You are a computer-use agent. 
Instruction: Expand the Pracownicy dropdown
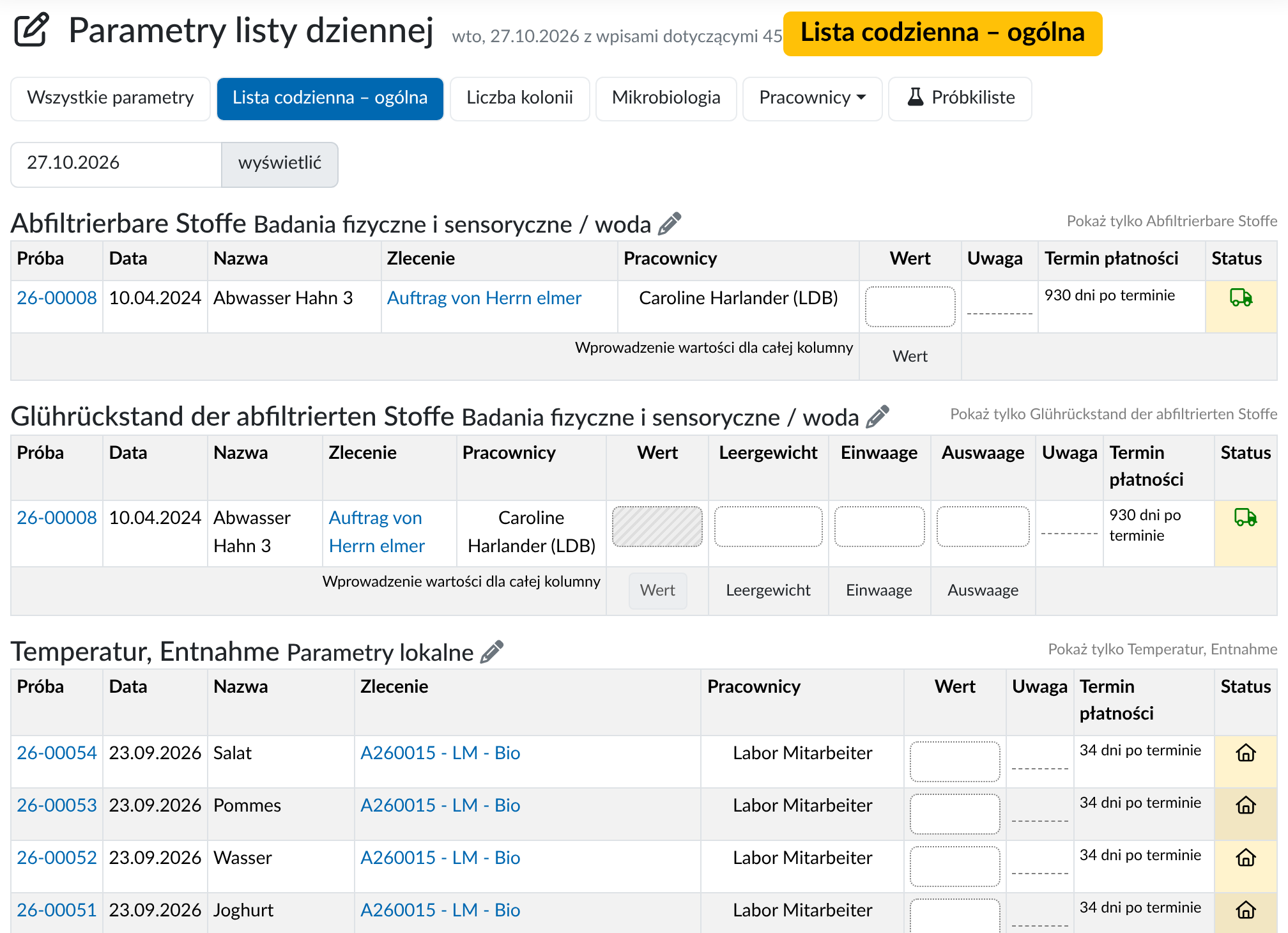point(812,98)
